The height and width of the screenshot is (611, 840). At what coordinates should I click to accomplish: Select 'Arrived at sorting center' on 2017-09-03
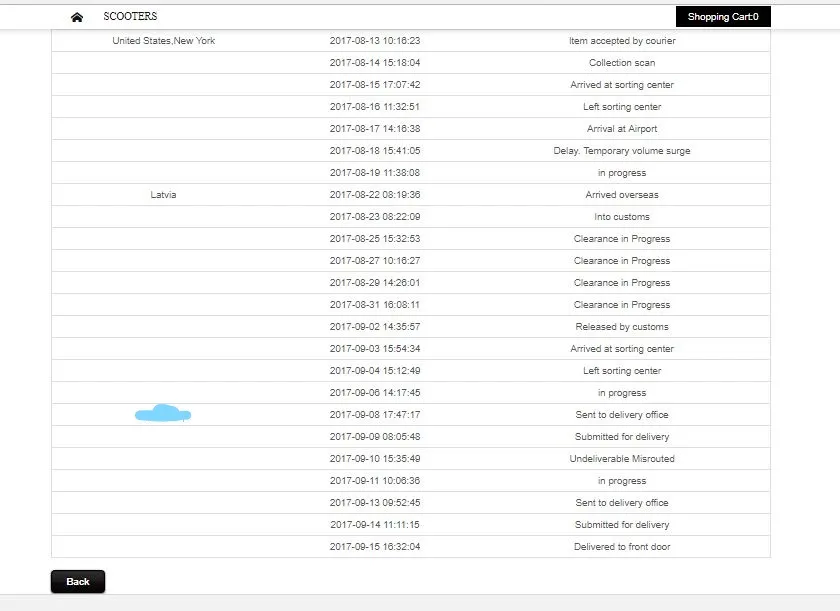[622, 349]
